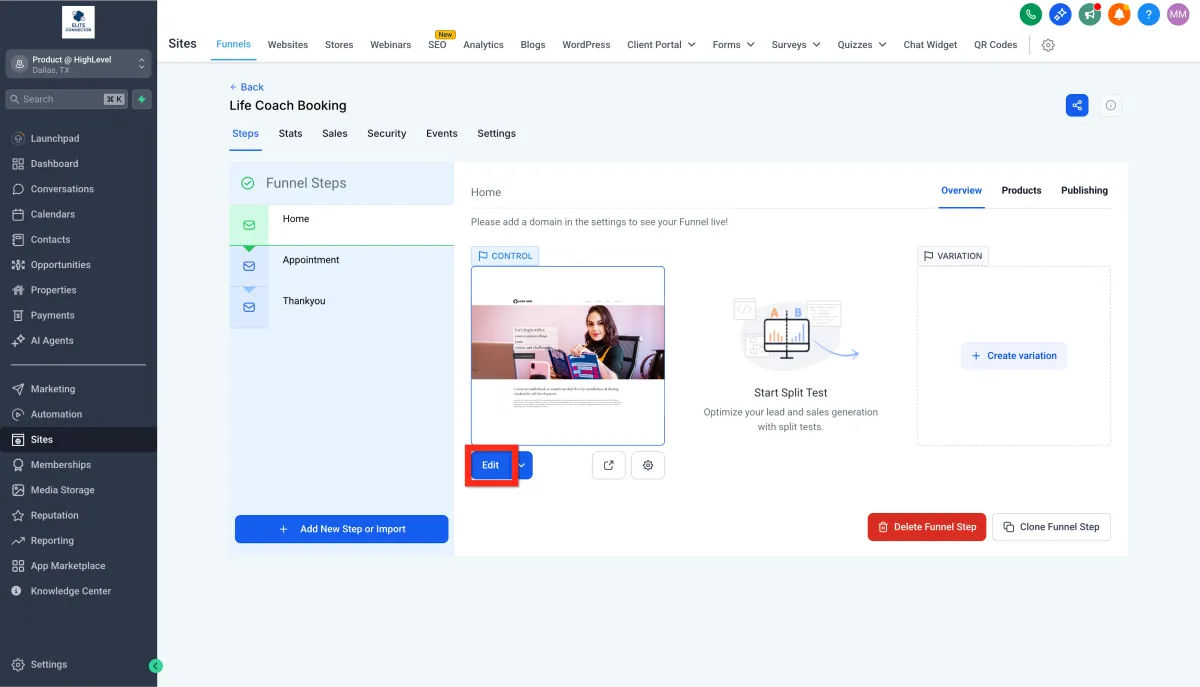The width and height of the screenshot is (1200, 687).
Task: Click the blue share funnel icon
Action: point(1077,105)
